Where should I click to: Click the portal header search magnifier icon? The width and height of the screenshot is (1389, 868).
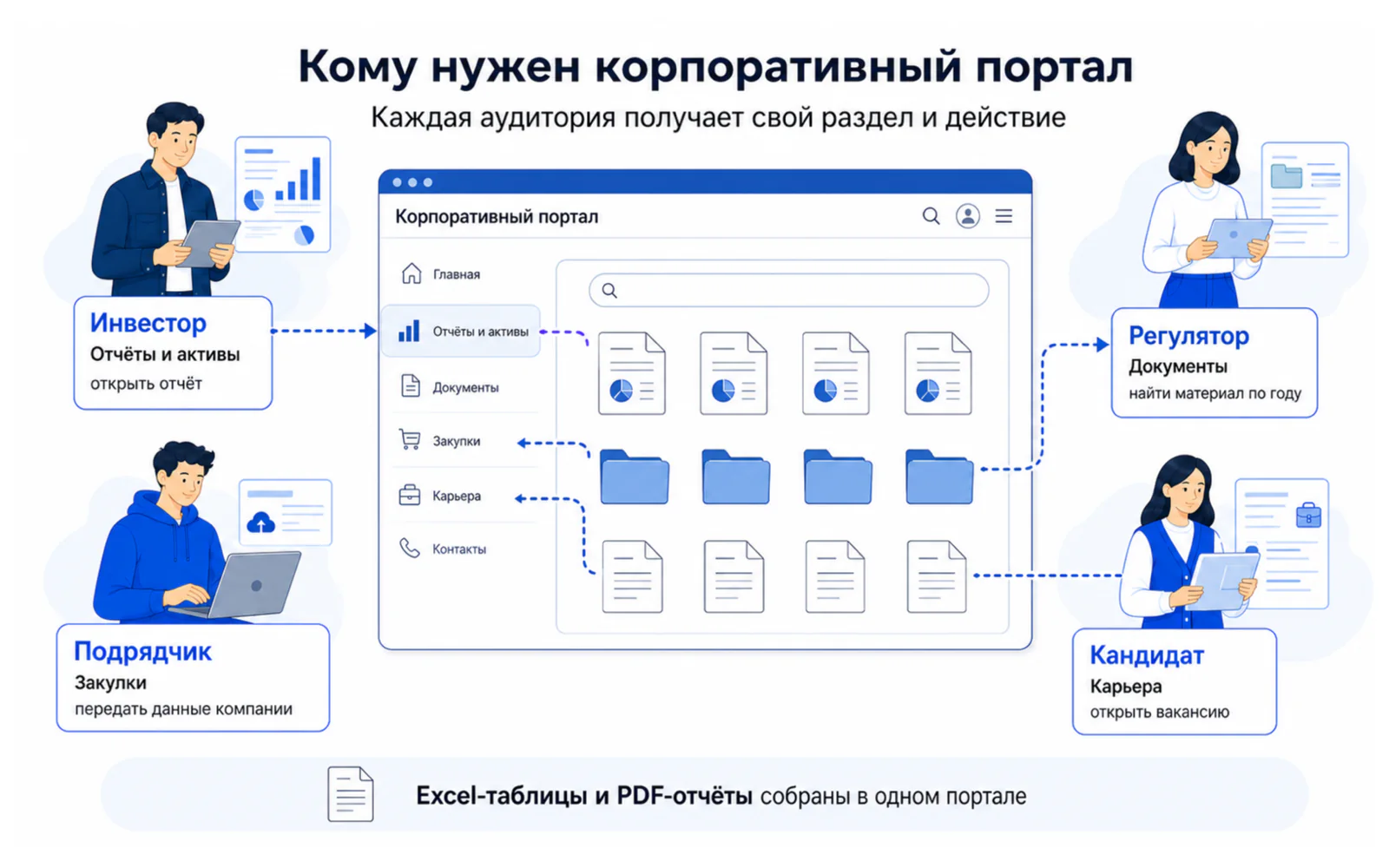click(x=931, y=216)
